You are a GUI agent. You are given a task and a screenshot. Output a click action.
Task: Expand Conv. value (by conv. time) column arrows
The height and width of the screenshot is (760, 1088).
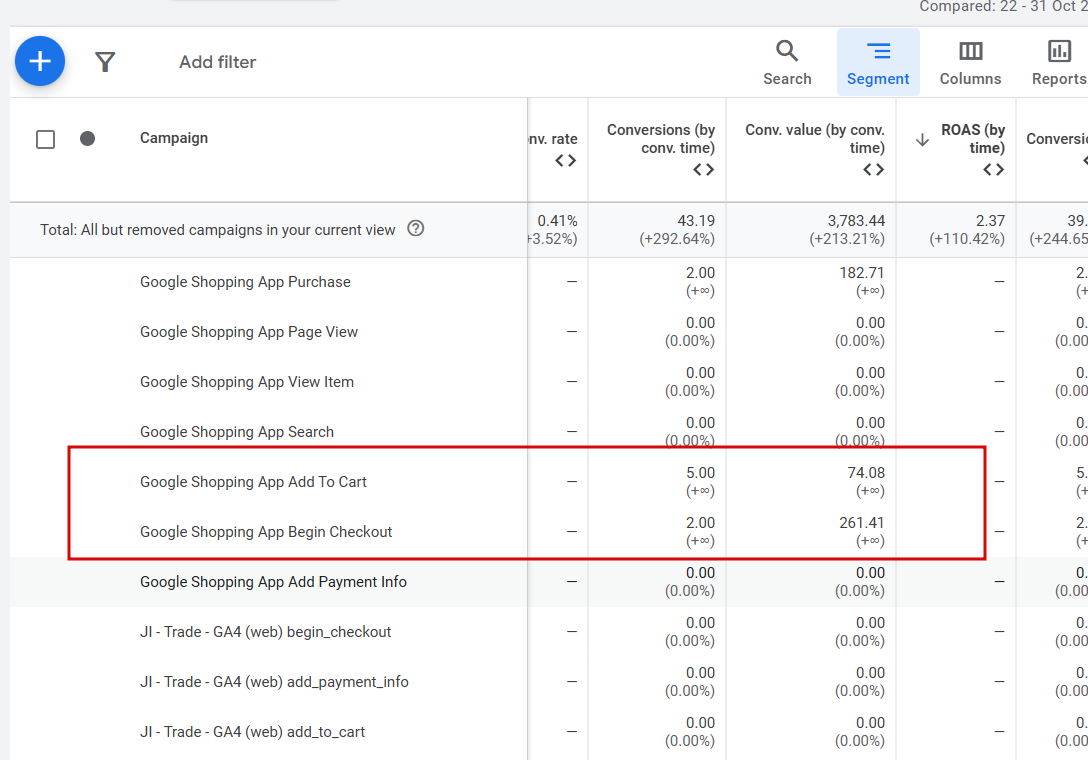[x=874, y=170]
